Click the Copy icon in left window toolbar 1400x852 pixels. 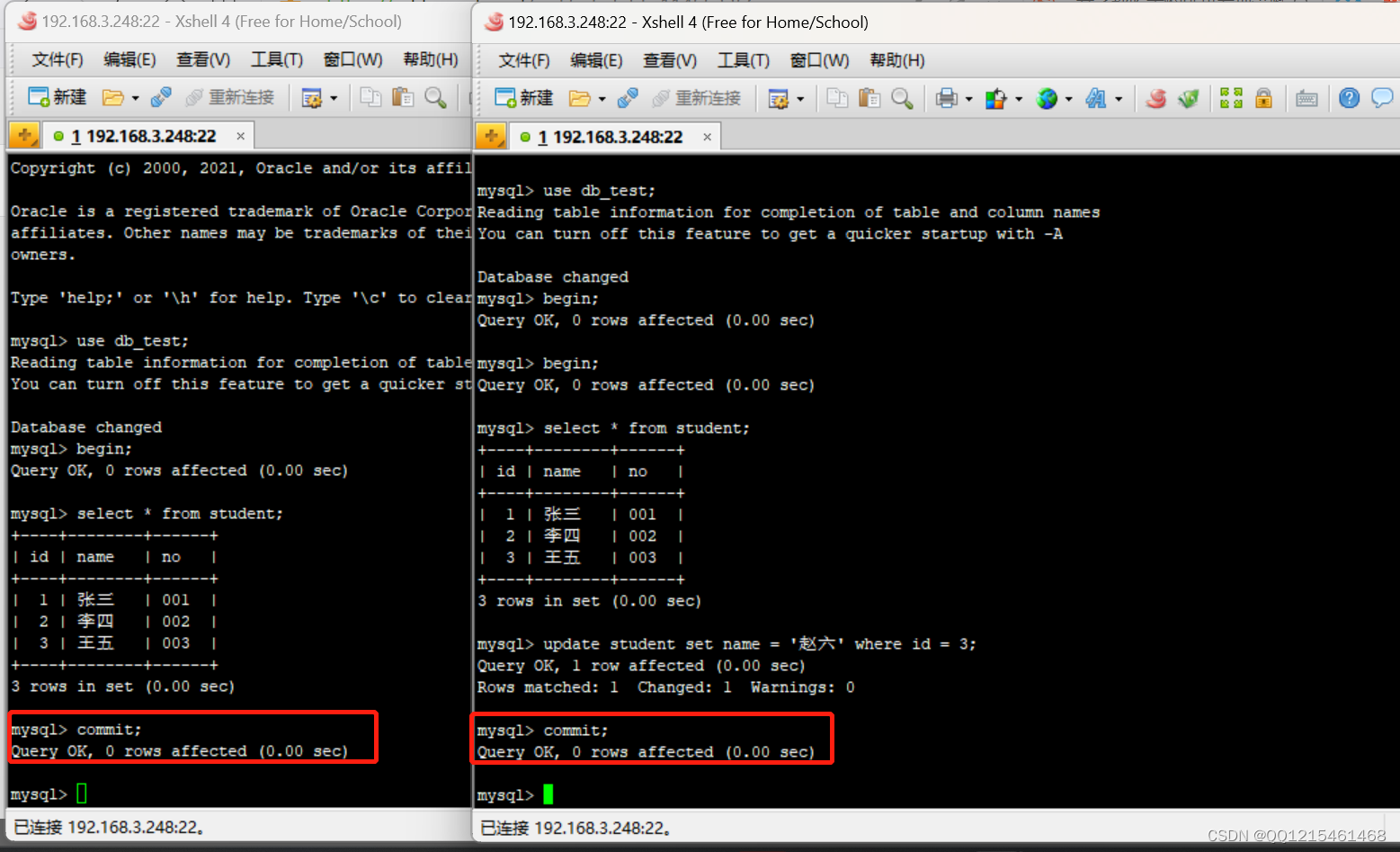[x=370, y=97]
